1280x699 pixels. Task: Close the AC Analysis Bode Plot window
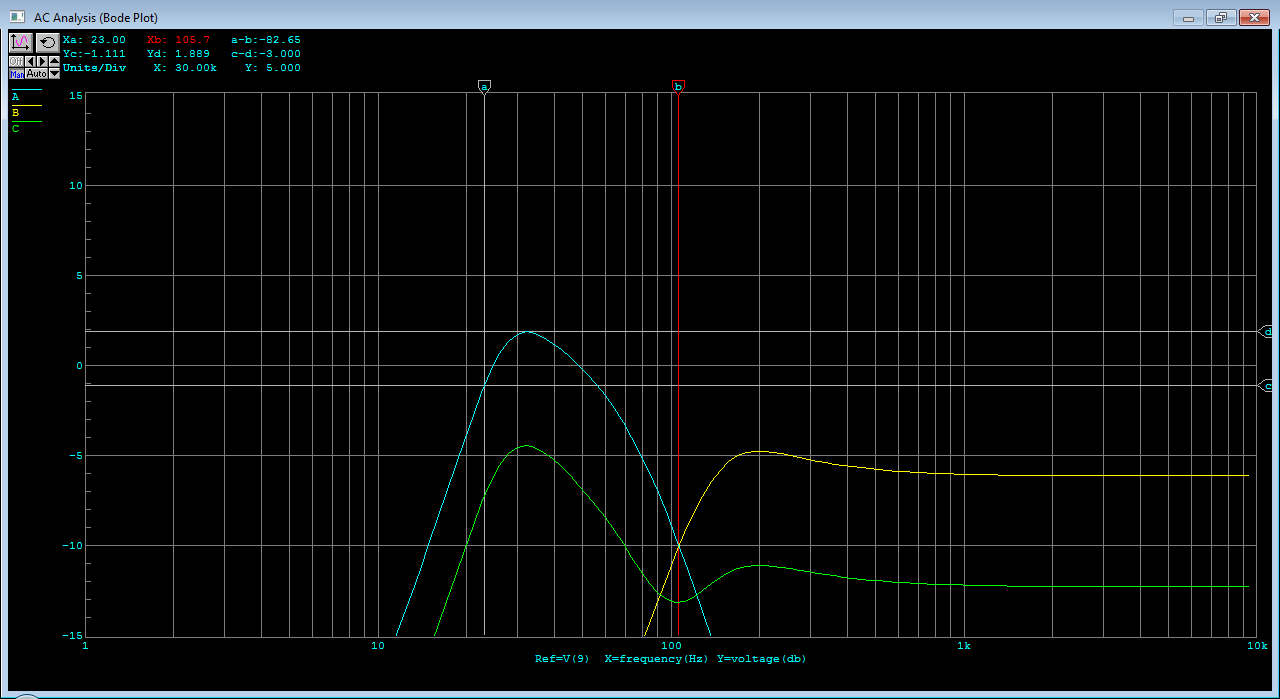click(1253, 17)
